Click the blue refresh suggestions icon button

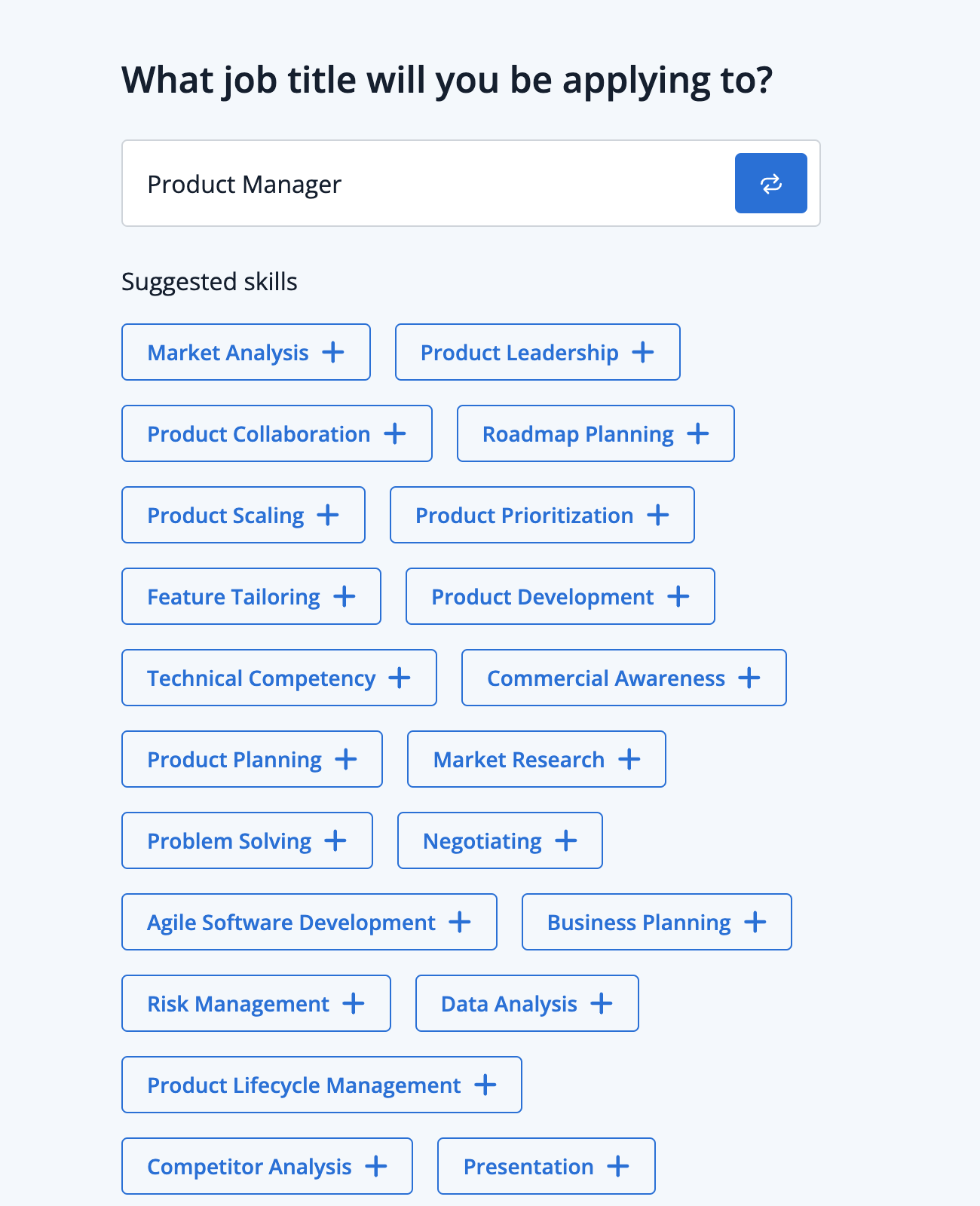pyautogui.click(x=770, y=183)
